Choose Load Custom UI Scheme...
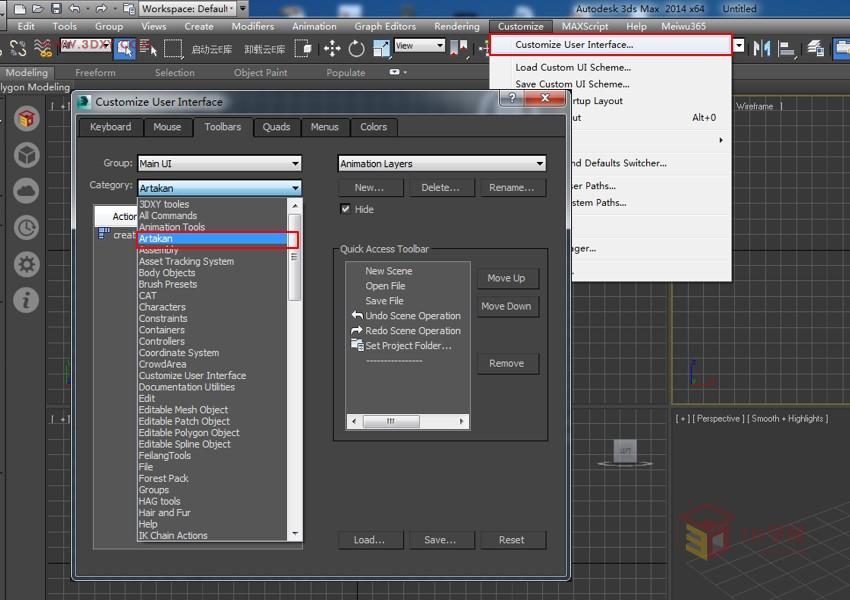 click(x=573, y=67)
